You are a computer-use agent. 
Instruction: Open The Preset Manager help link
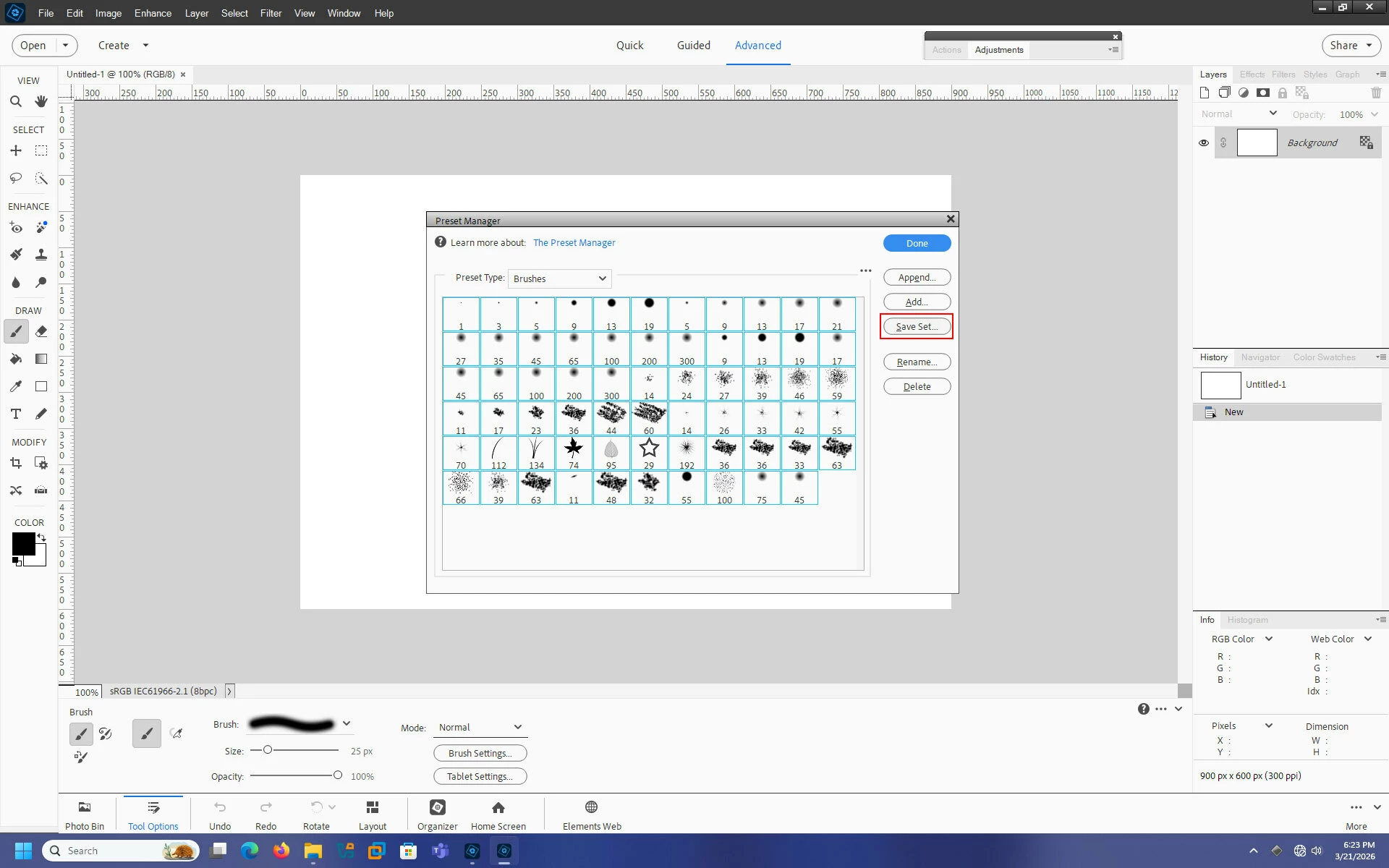pos(574,242)
